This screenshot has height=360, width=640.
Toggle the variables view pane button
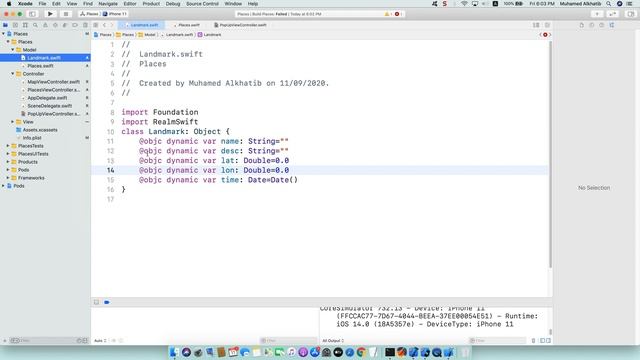pyautogui.click(x=542, y=340)
